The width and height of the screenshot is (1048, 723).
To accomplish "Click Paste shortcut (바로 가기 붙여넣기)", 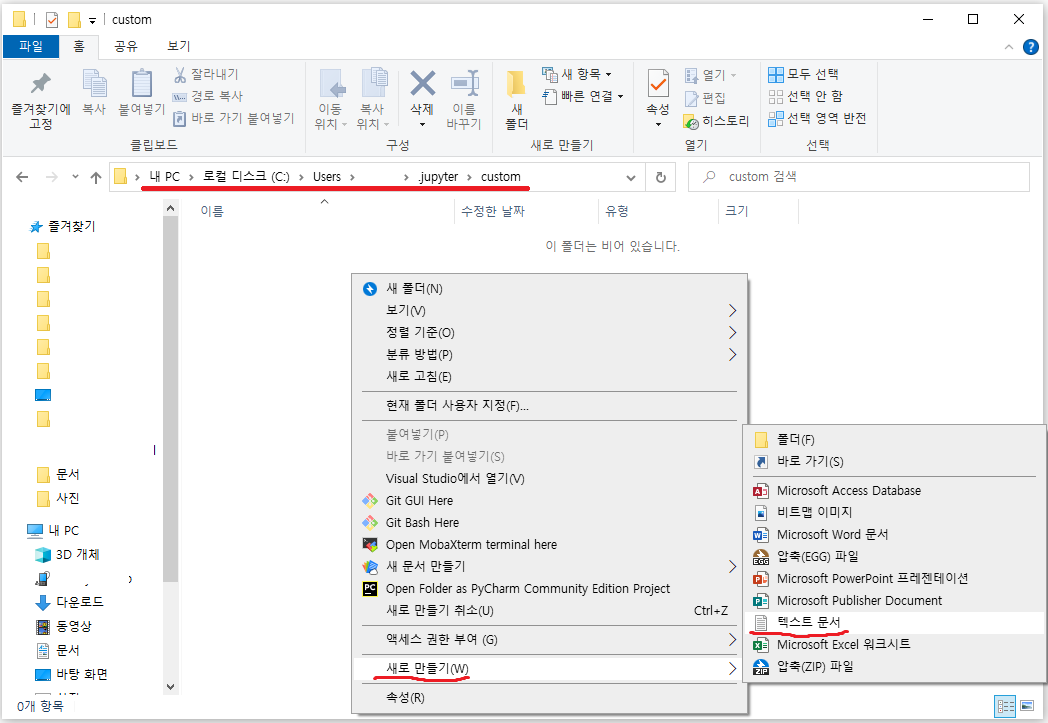I will tap(234, 118).
